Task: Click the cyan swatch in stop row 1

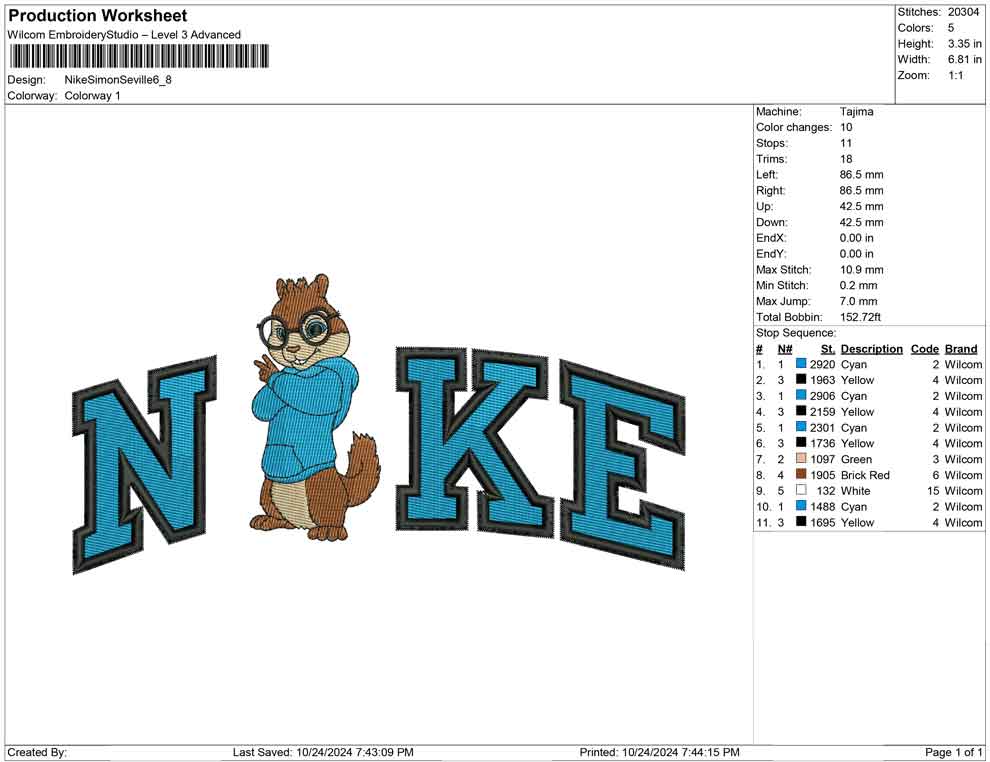Action: click(801, 364)
